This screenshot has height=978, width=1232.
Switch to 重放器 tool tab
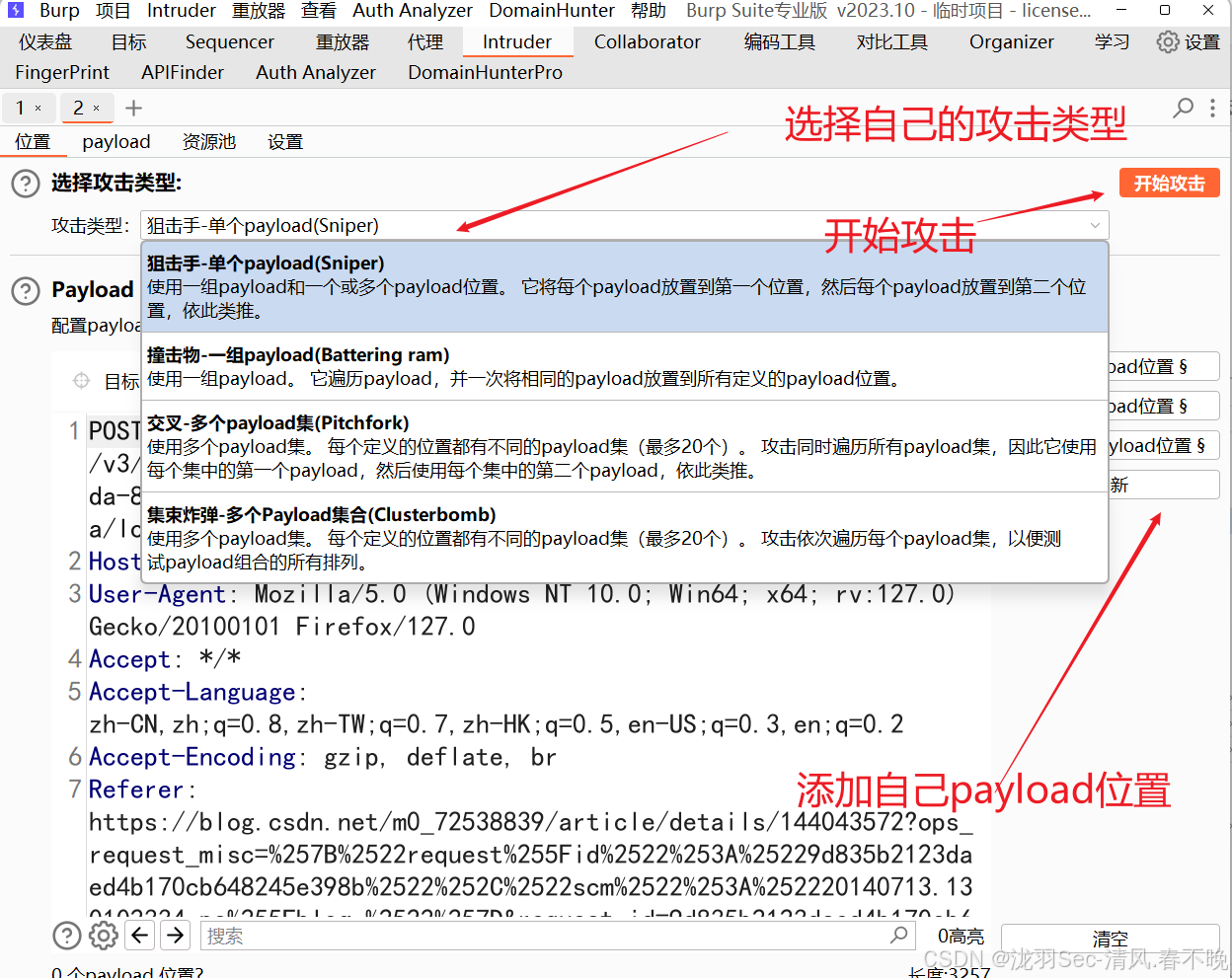[343, 42]
